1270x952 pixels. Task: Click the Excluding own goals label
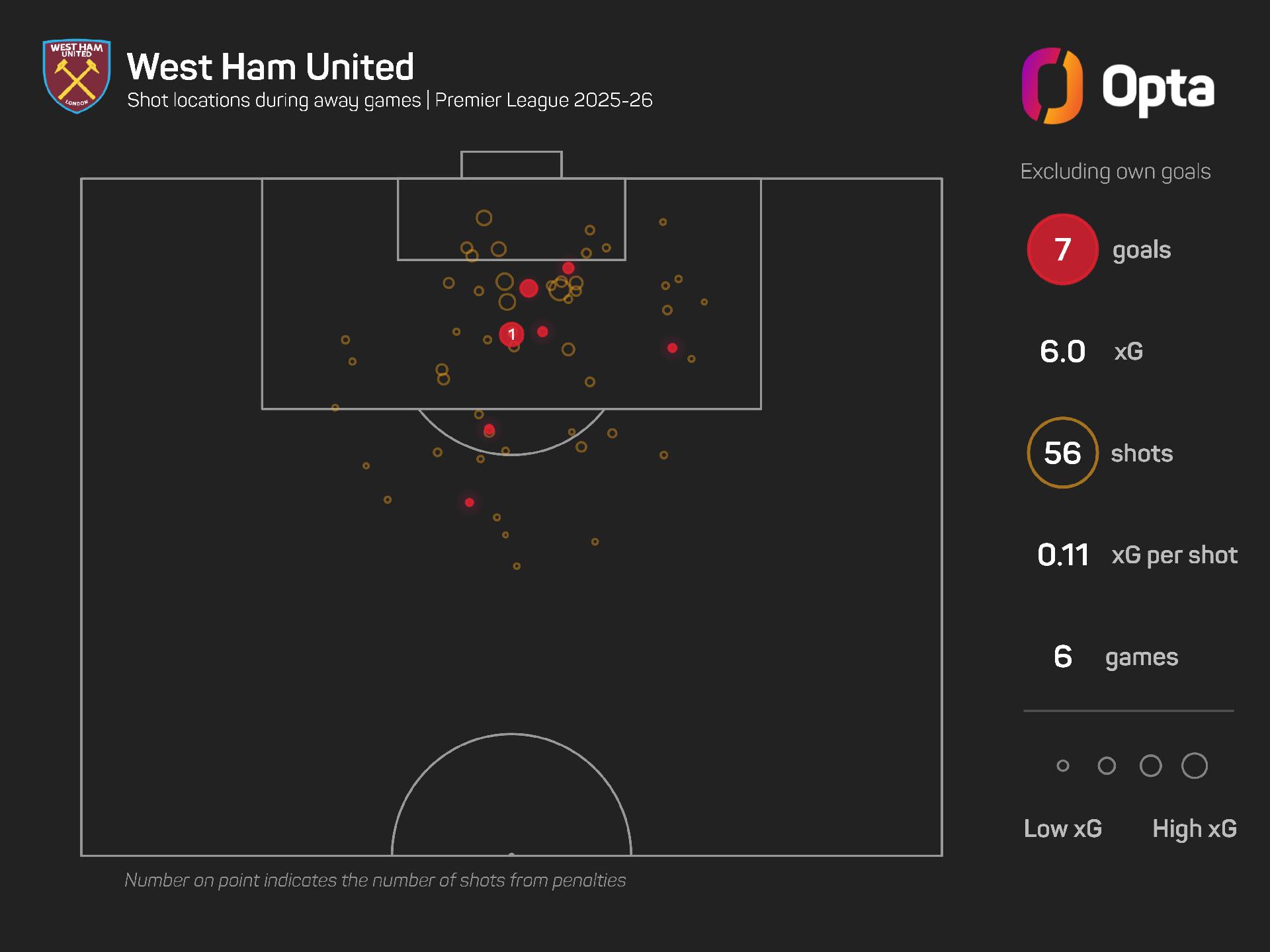coord(1115,171)
